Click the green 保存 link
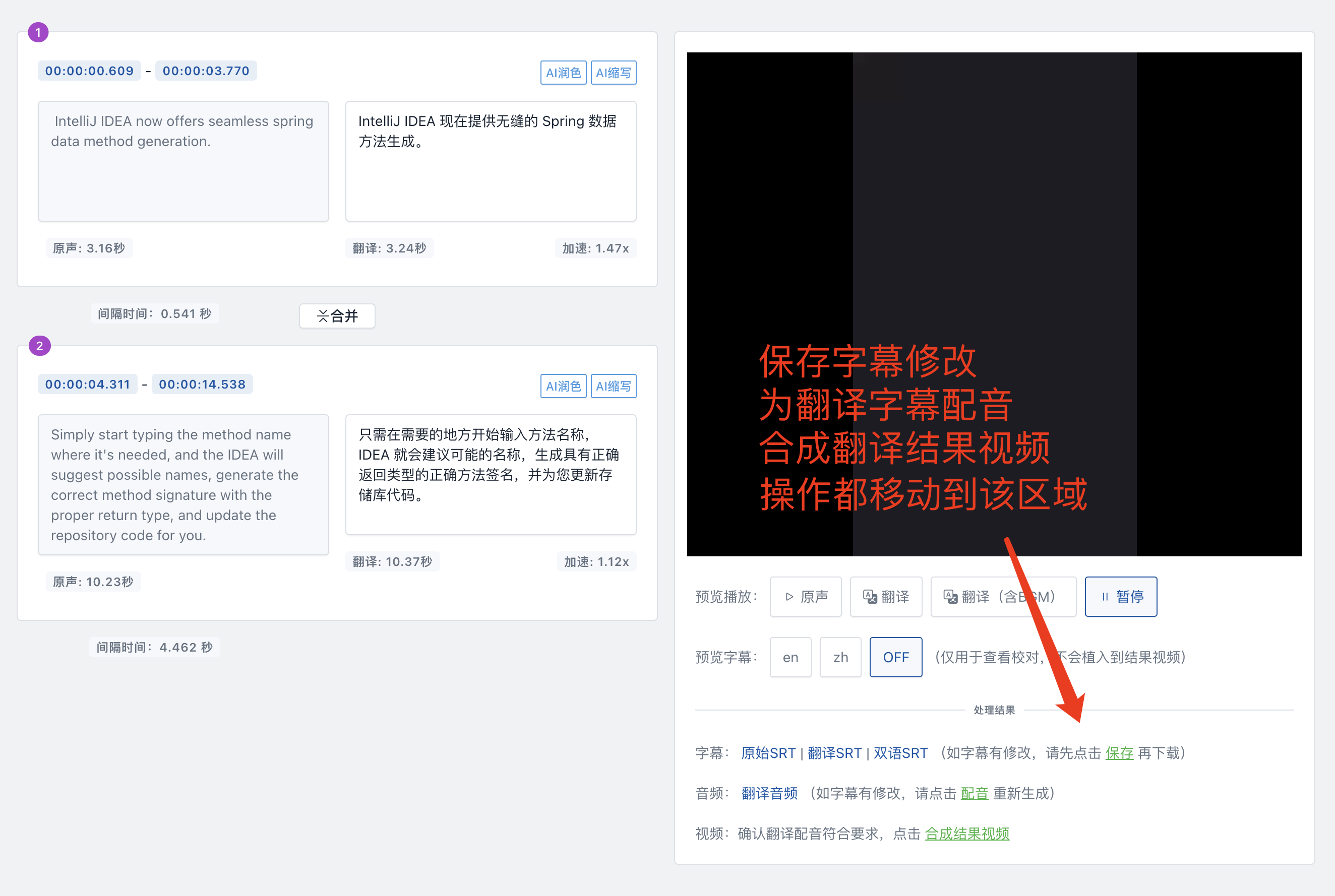 coord(1119,753)
